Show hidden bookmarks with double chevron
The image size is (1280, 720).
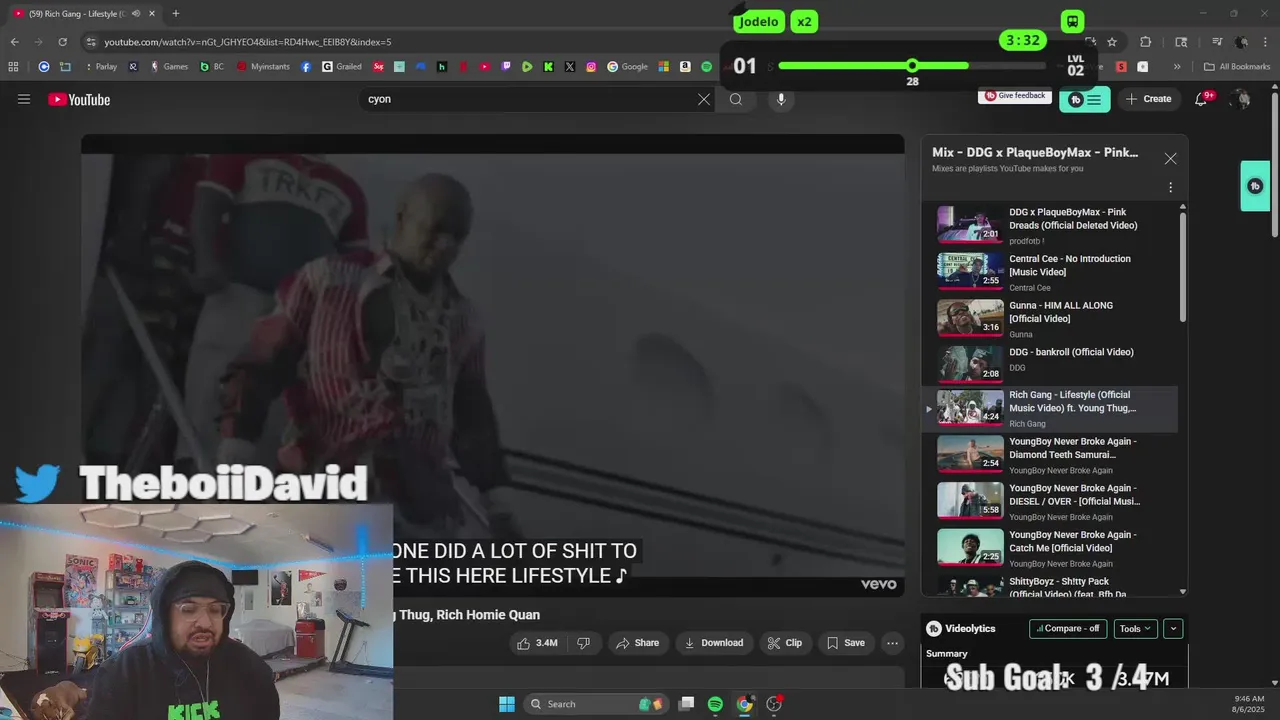(x=1177, y=67)
